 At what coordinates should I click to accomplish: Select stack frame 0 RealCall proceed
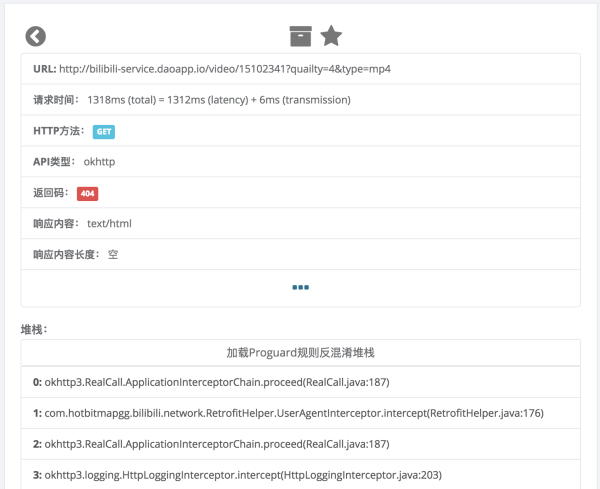point(212,381)
